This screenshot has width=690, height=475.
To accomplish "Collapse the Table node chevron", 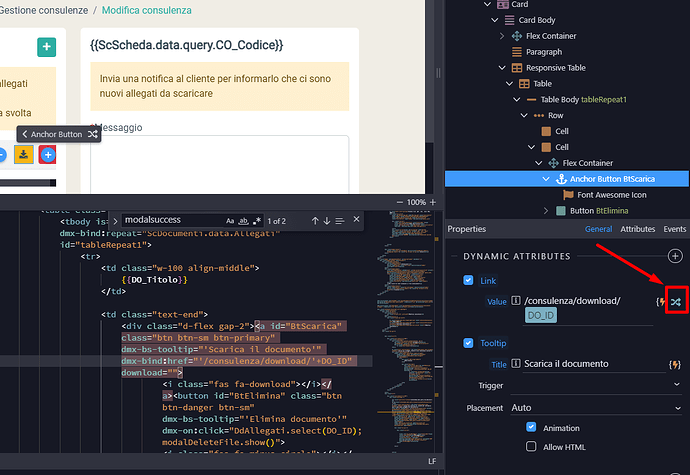I will click(509, 84).
